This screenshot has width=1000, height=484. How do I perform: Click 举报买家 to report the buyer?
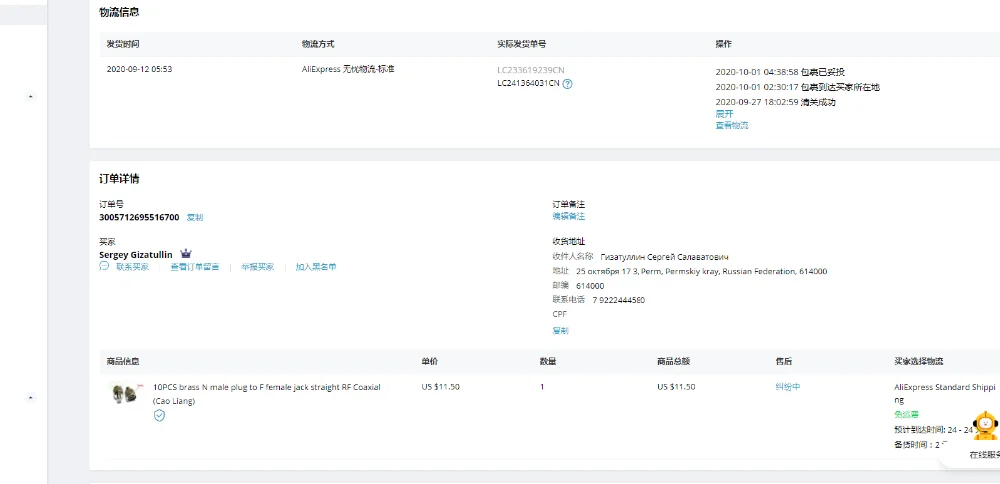[x=257, y=267]
